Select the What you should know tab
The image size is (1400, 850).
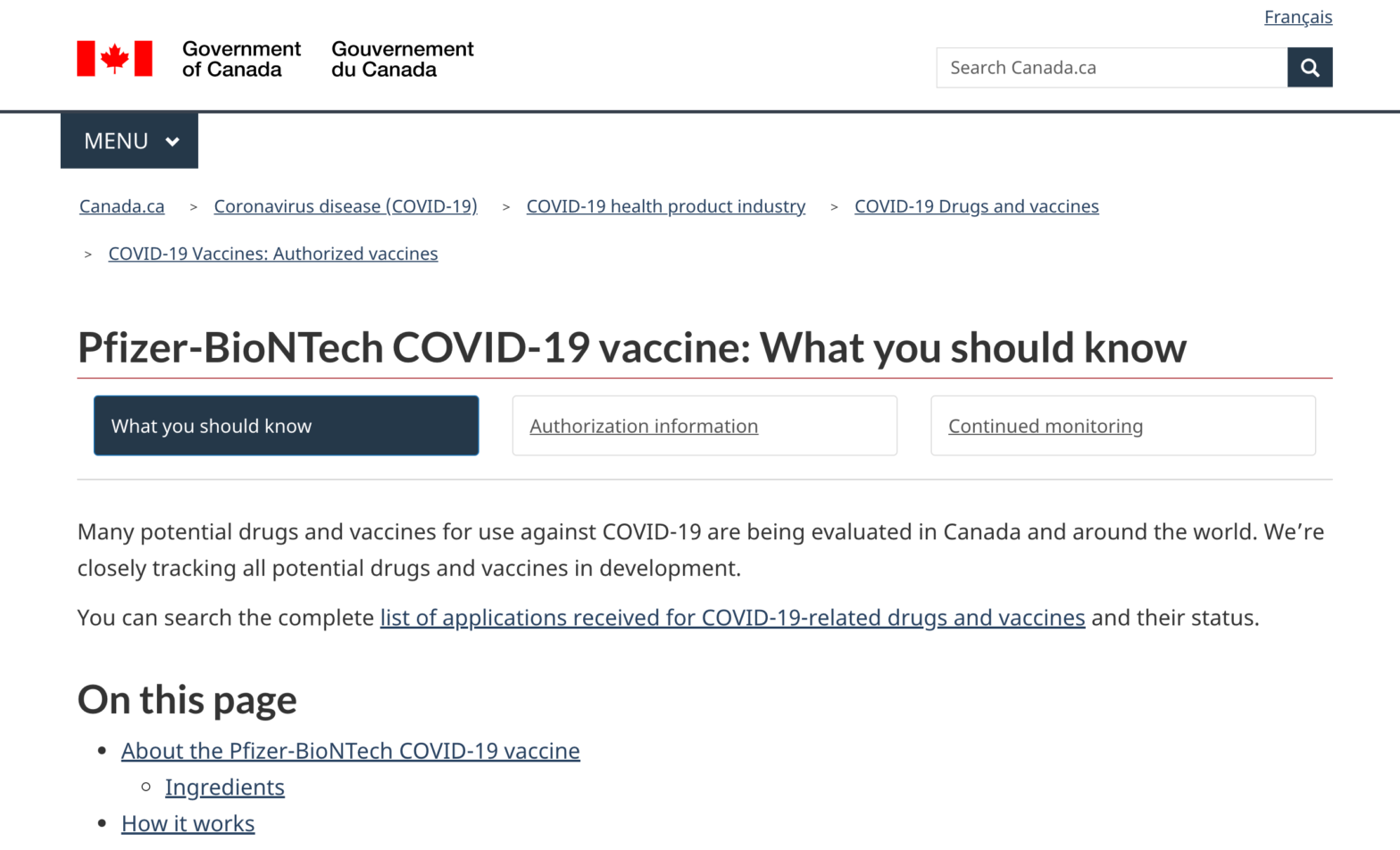coord(287,426)
